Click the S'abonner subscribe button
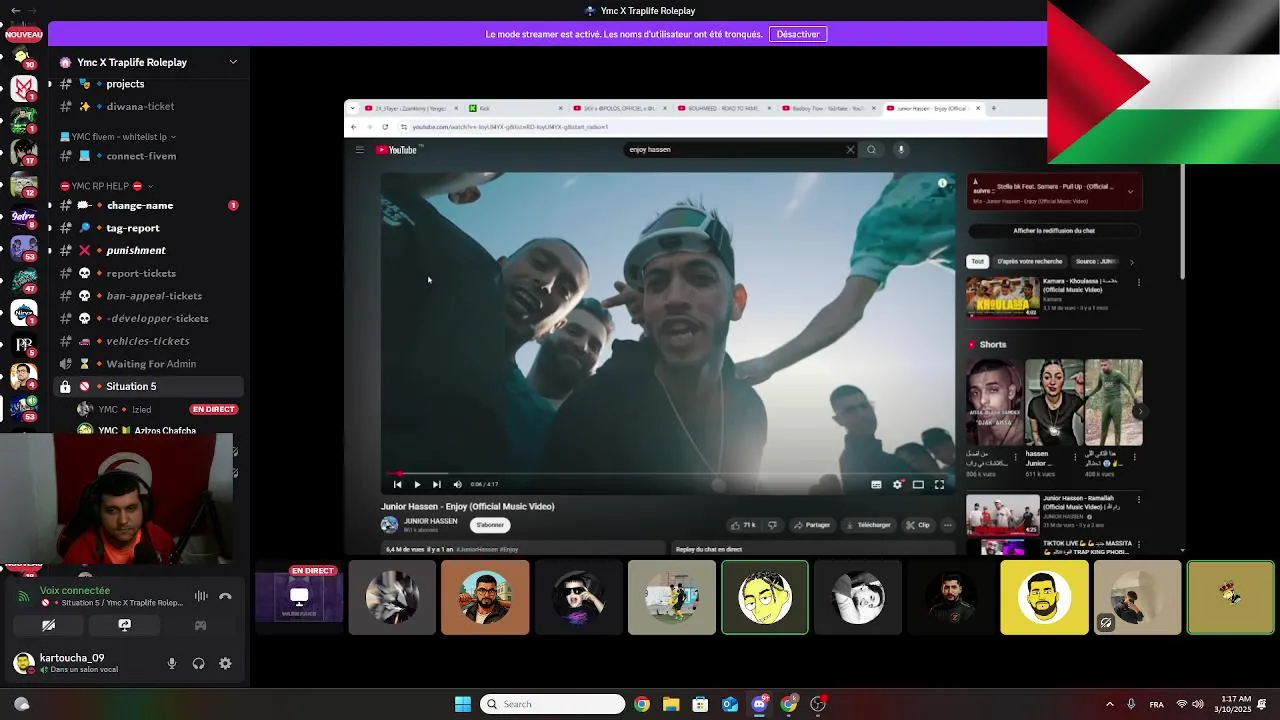Viewport: 1280px width, 720px height. click(x=490, y=525)
